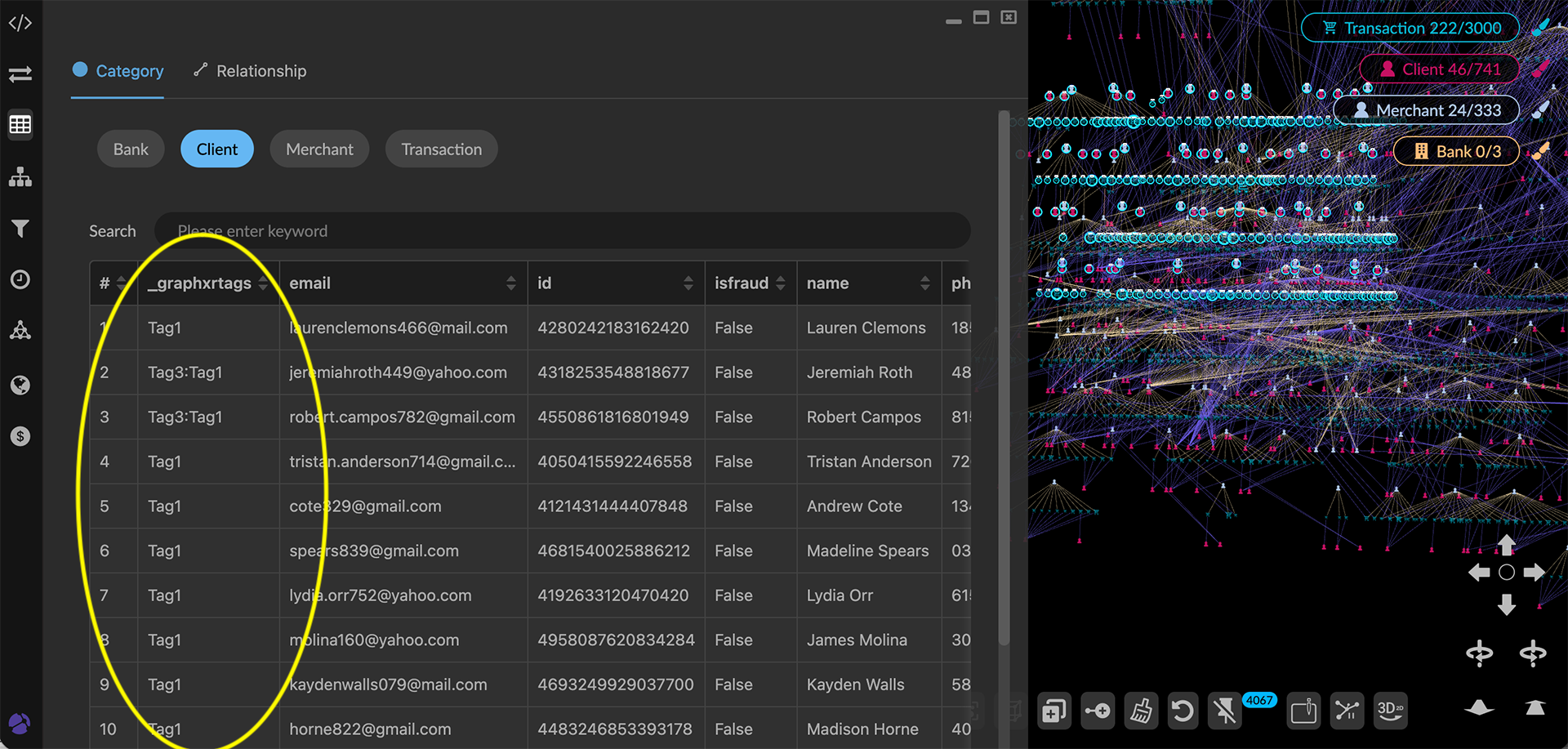This screenshot has width=1568, height=749.
Task: Open the map globe tool in sidebar
Action: 20,385
